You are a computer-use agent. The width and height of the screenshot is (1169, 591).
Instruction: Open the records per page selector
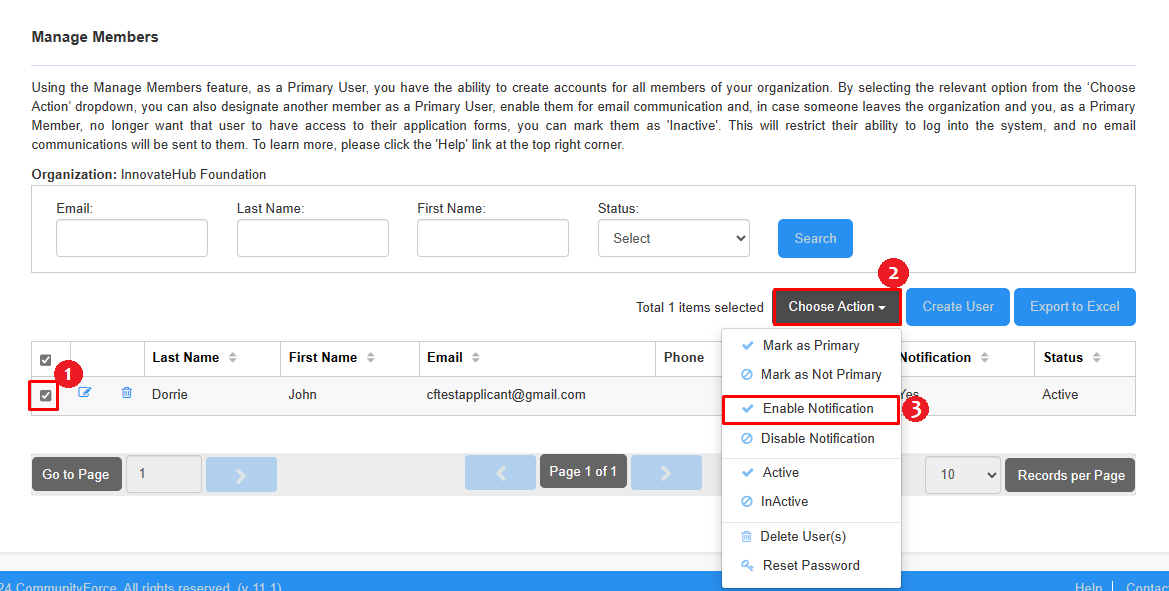962,474
